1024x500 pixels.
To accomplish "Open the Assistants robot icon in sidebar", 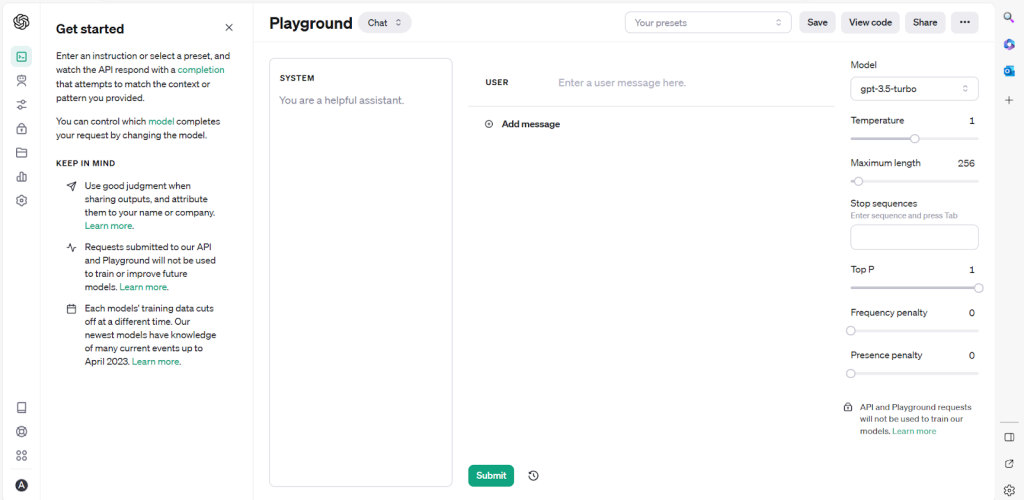I will pos(21,81).
